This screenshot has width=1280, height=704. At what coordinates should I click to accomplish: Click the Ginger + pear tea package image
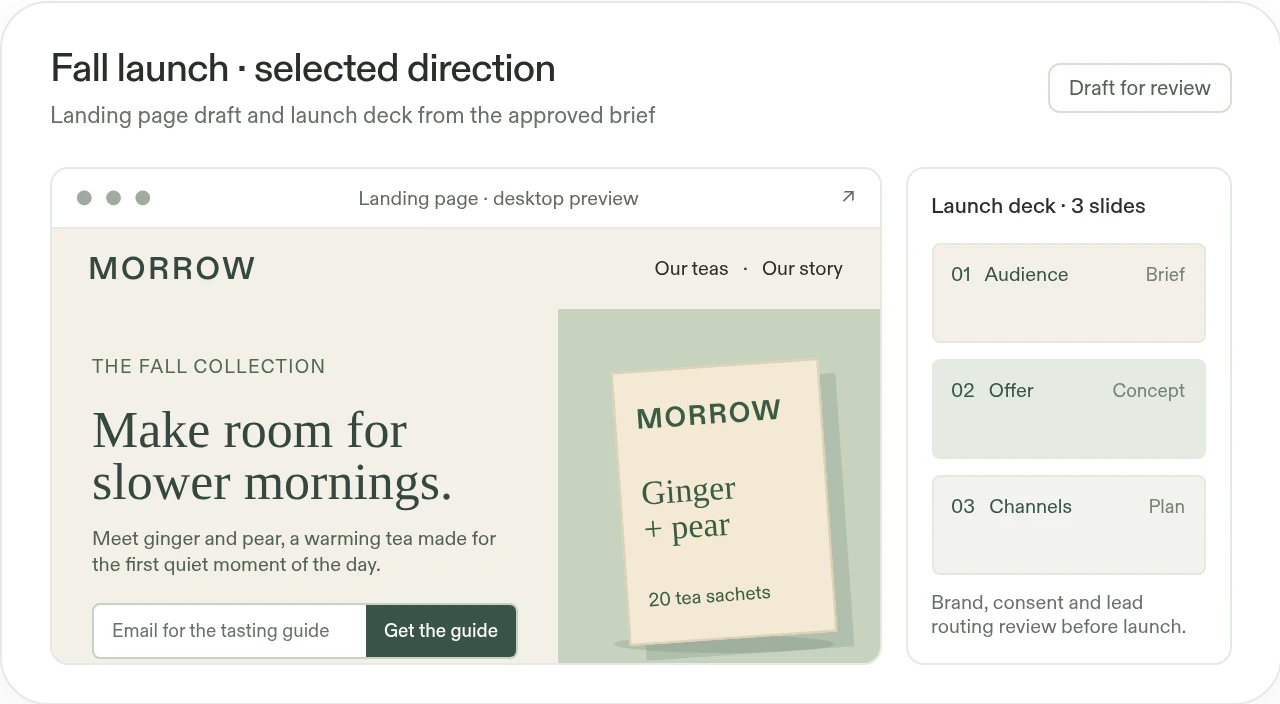tap(724, 503)
